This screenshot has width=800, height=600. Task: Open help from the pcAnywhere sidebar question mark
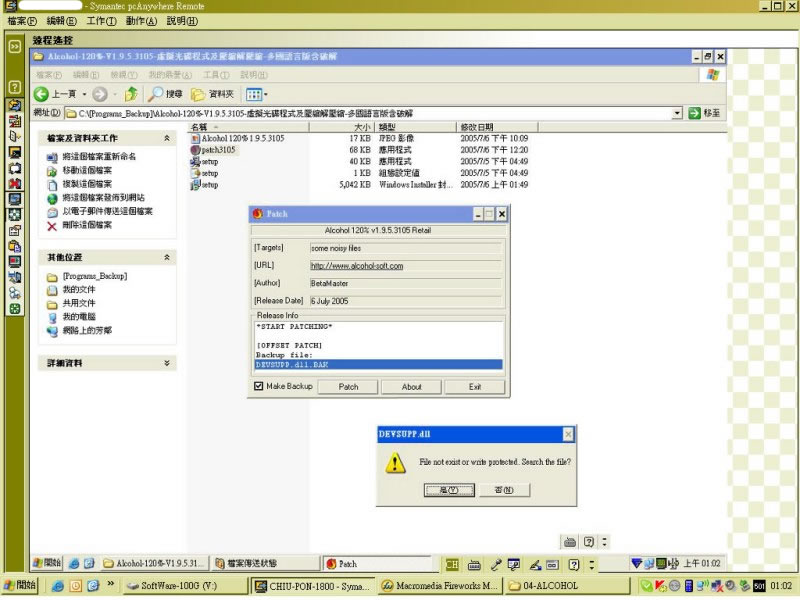pos(14,87)
